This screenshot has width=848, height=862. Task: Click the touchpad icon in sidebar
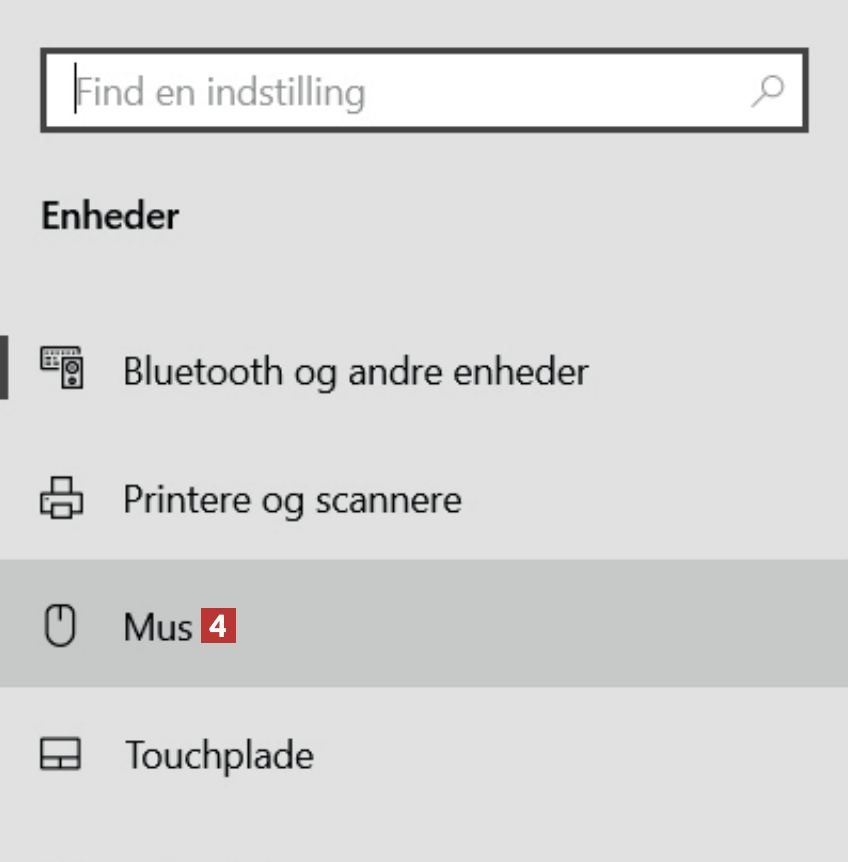click(61, 754)
